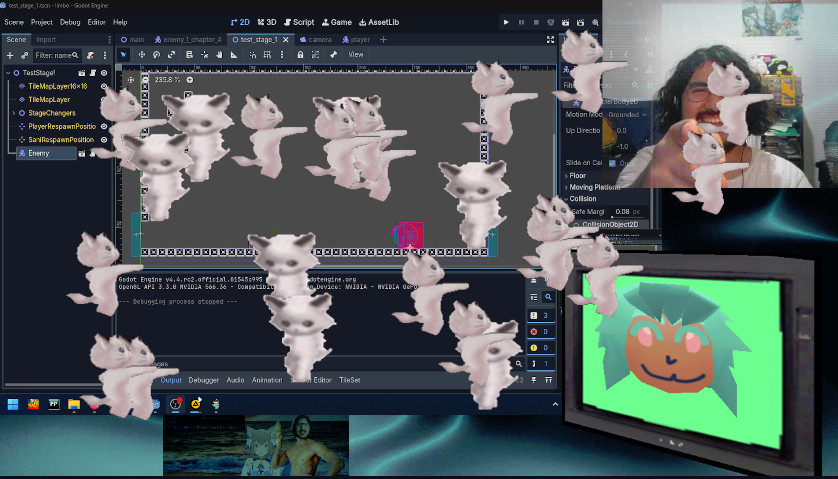
Task: Switch to the camera scene tab
Action: click(315, 40)
